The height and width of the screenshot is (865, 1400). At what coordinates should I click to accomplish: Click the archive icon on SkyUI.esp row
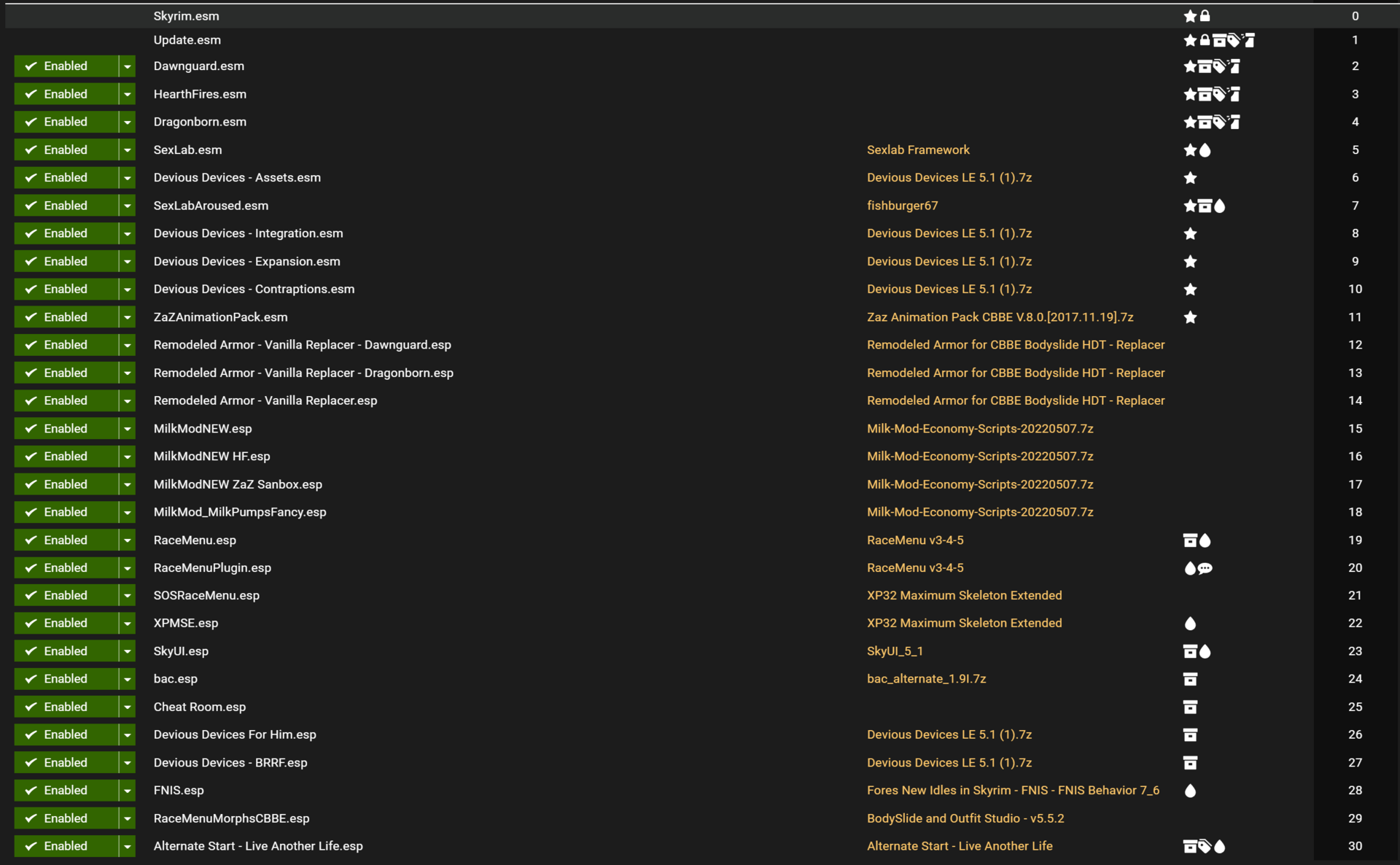[1190, 651]
